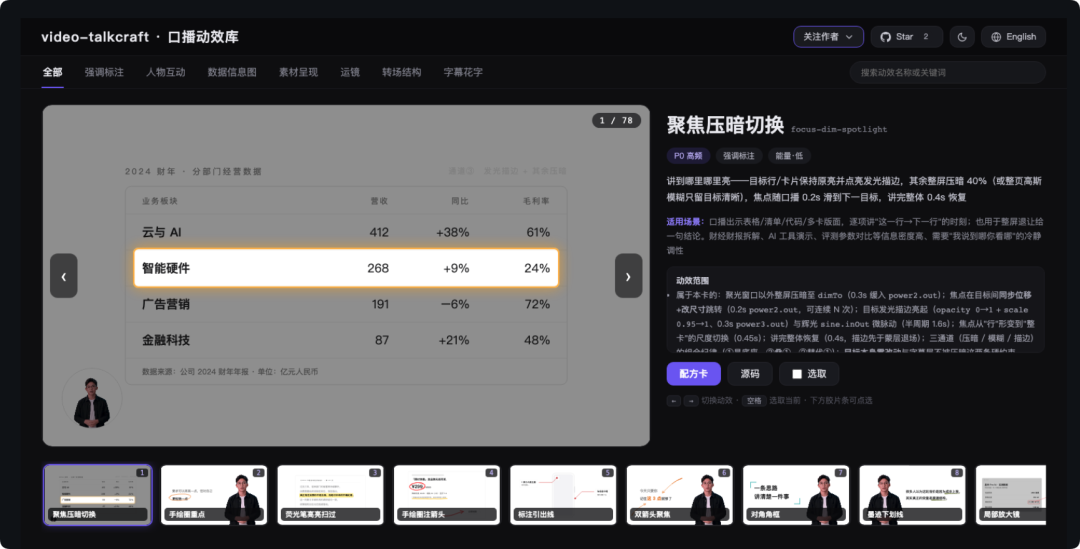Select the 字幕花字 tab
The width and height of the screenshot is (1080, 549).
coord(463,72)
